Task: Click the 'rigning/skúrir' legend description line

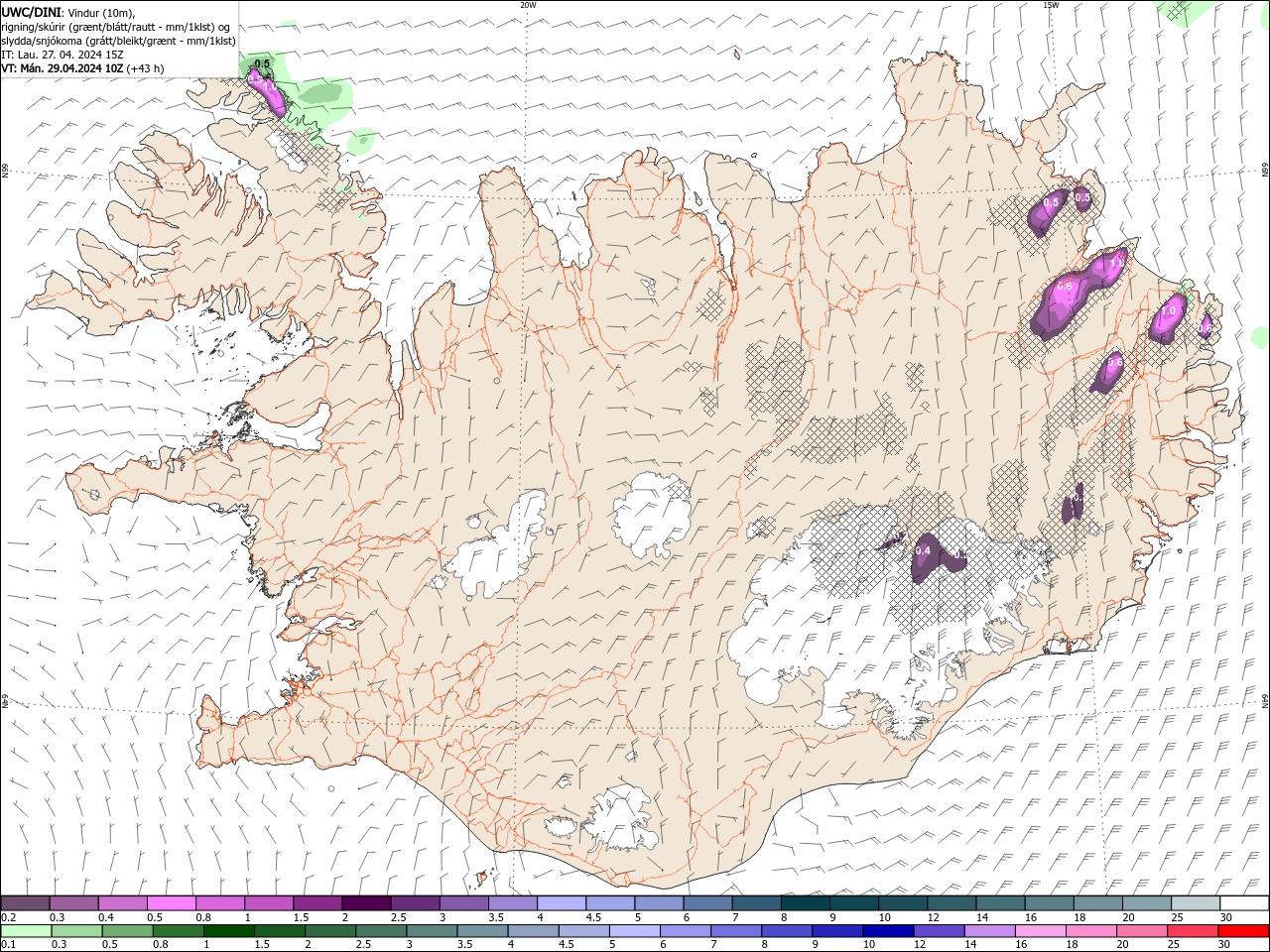Action: pyautogui.click(x=116, y=27)
